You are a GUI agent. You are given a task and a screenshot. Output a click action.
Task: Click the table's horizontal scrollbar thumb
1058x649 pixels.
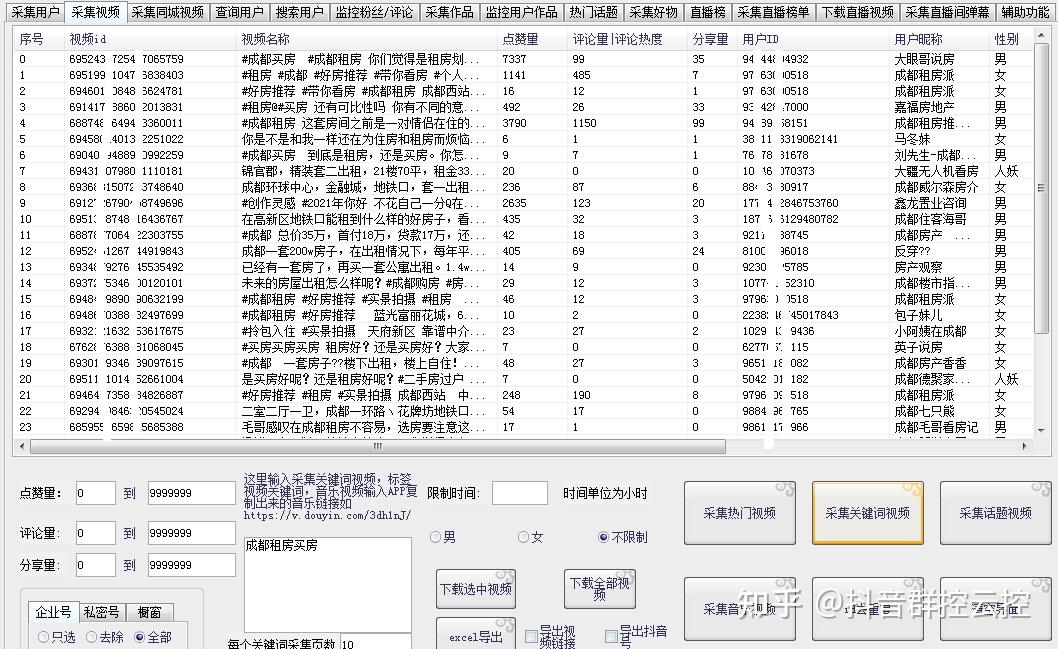click(378, 446)
